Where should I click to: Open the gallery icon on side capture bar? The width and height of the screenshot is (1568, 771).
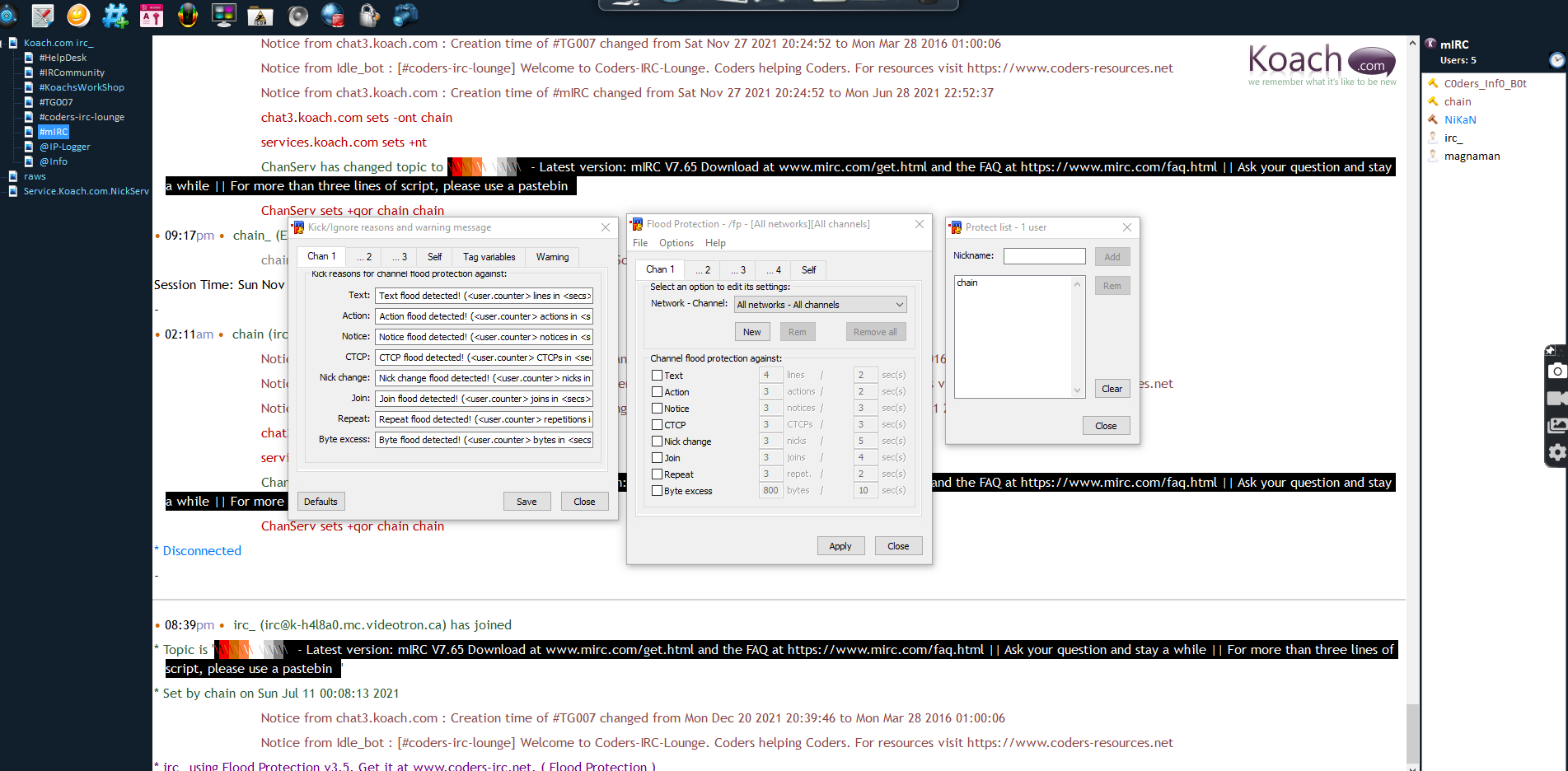(x=1556, y=426)
